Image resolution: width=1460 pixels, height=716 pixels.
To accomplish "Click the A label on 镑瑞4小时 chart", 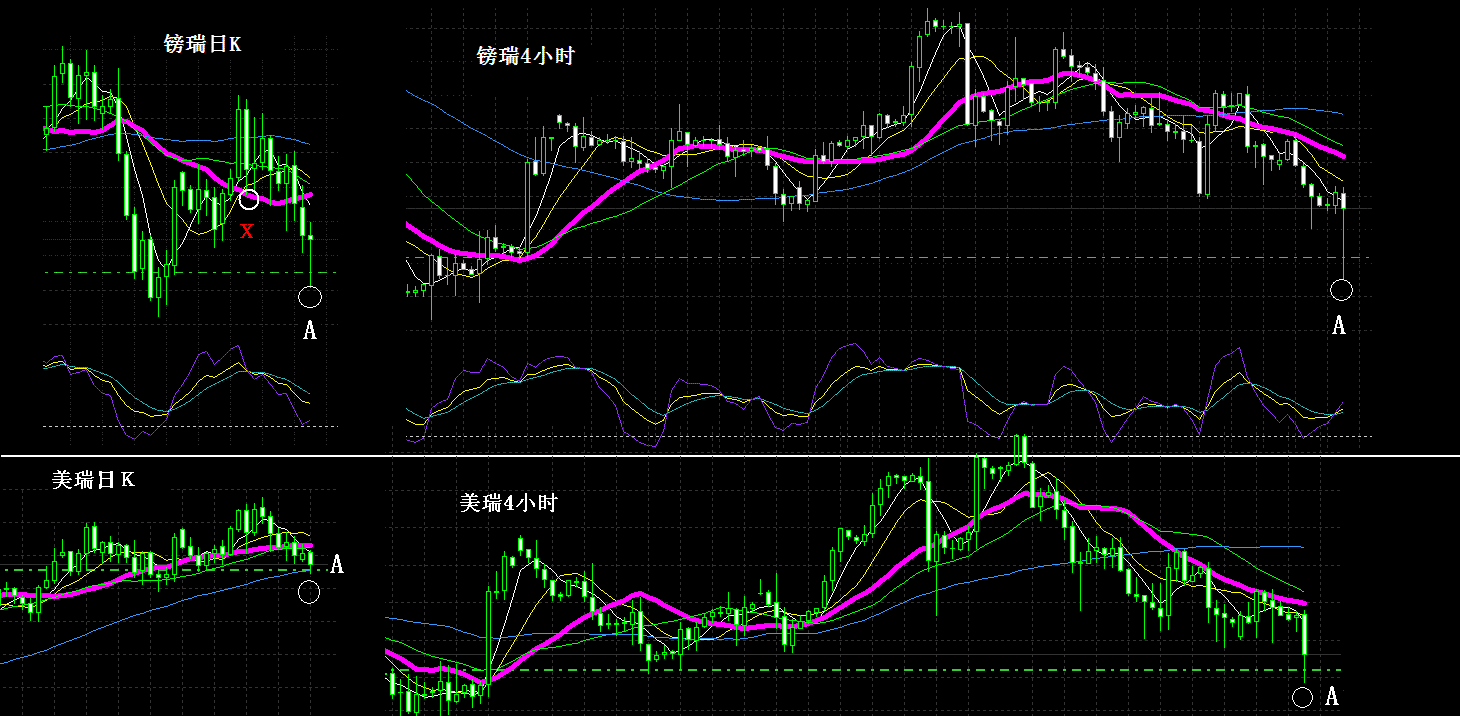I will [1340, 325].
